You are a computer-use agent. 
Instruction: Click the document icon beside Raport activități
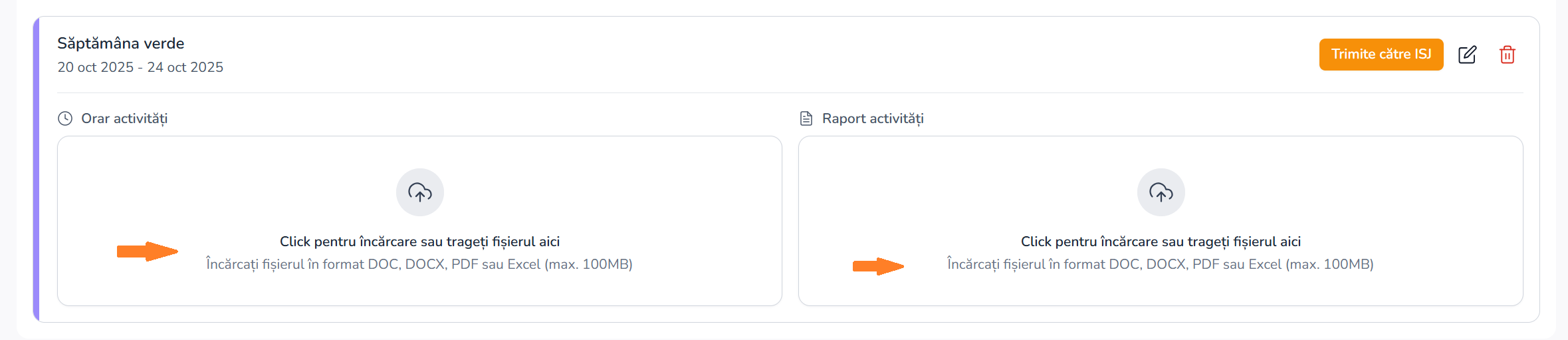806,118
